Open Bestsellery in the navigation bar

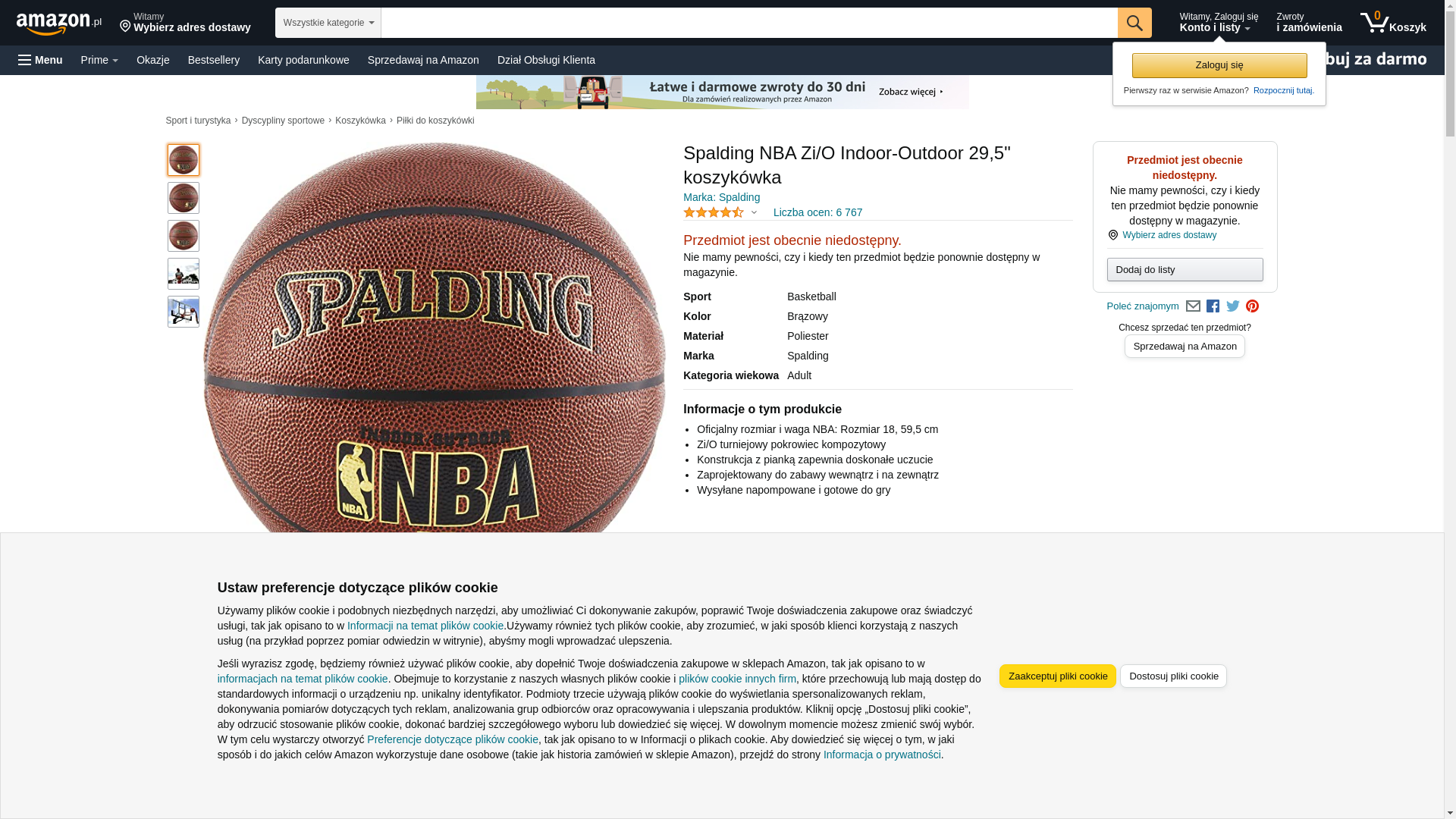coord(214,60)
